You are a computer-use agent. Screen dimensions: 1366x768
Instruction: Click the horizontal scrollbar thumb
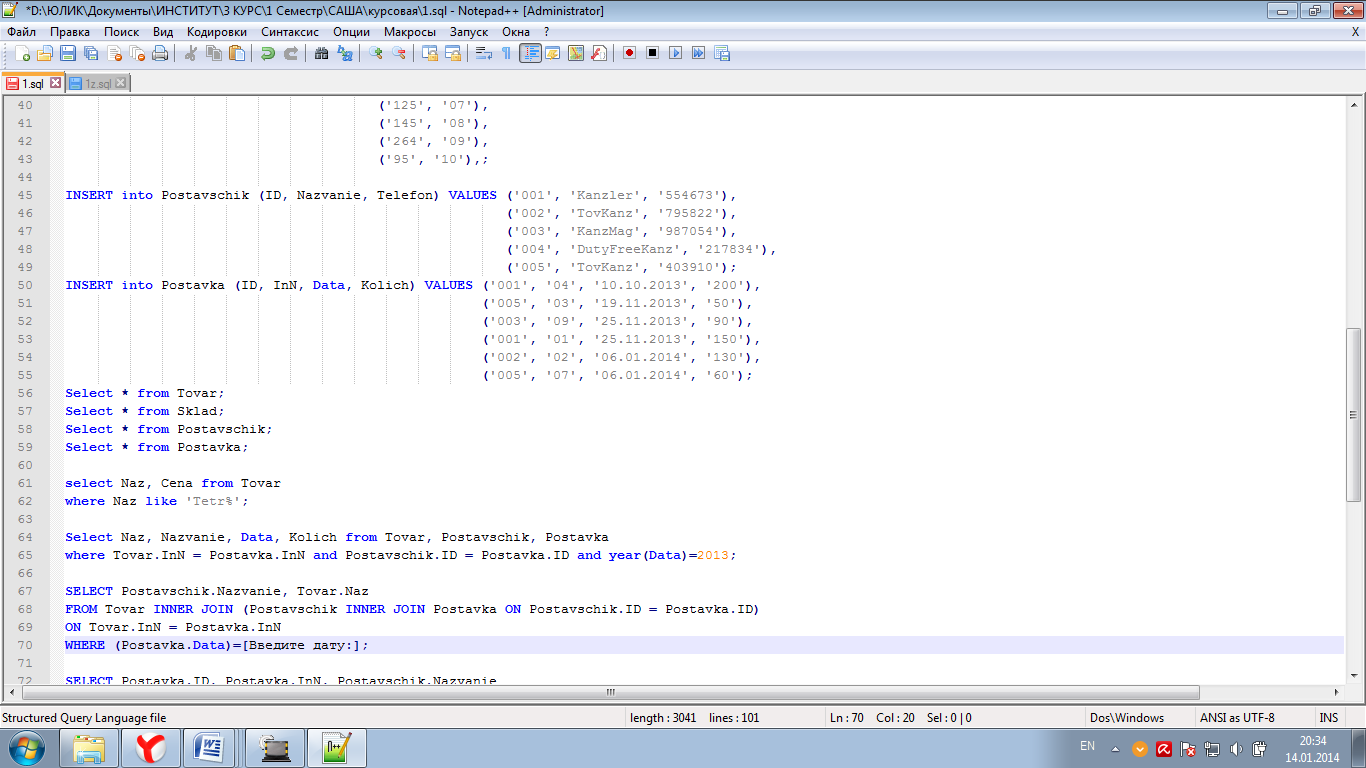(610, 692)
